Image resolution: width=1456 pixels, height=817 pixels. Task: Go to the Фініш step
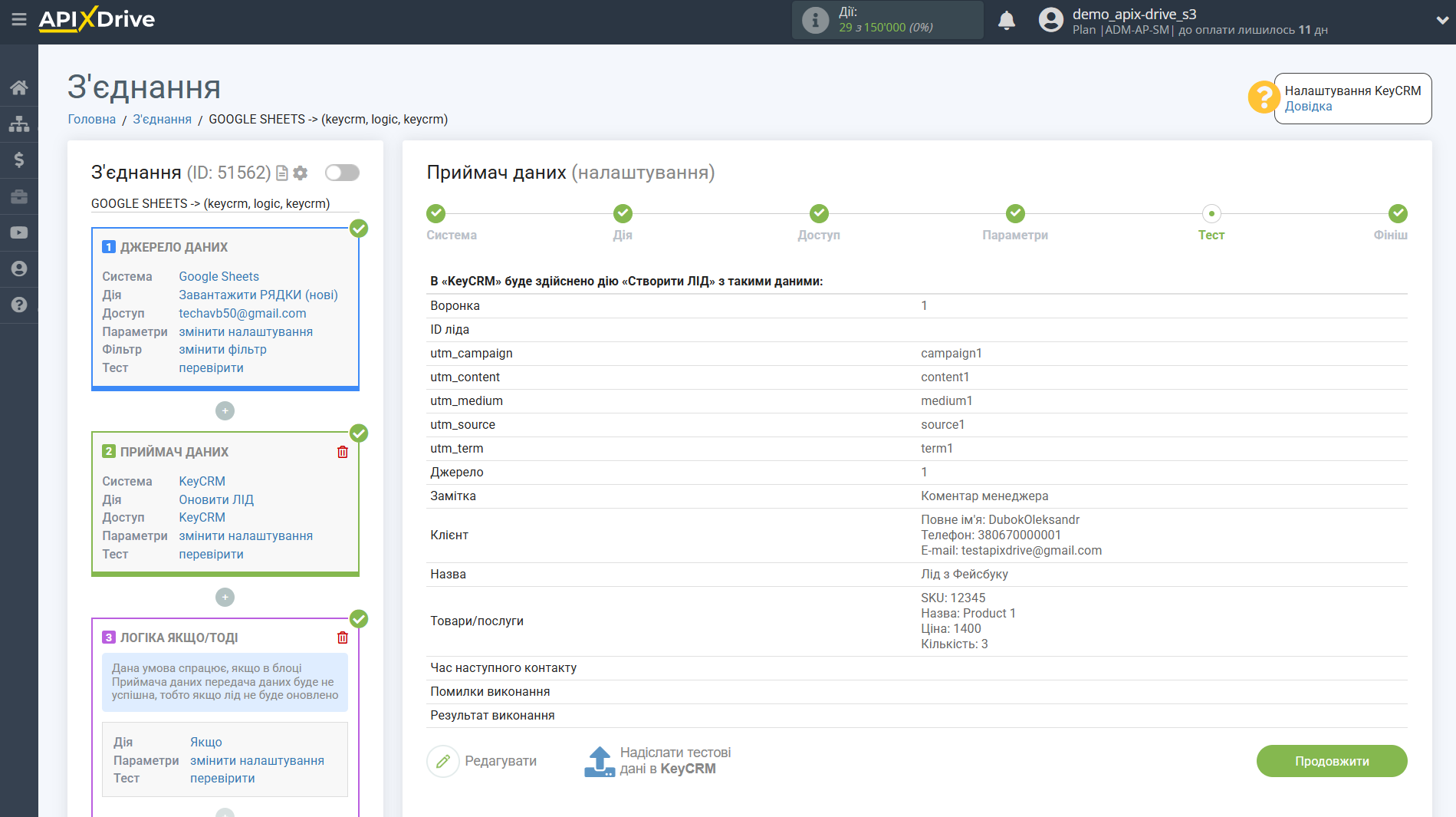click(1398, 213)
